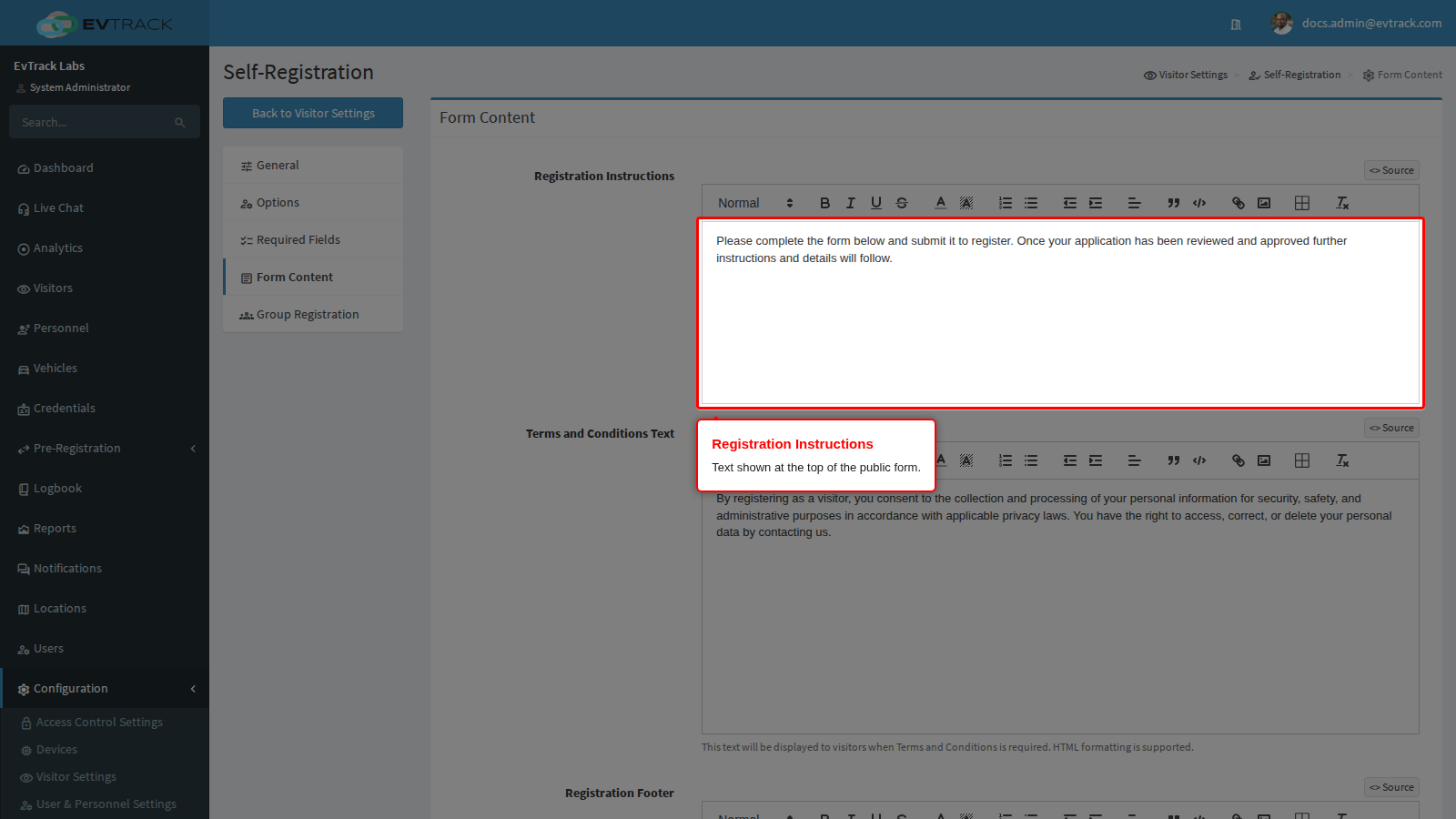Image resolution: width=1456 pixels, height=819 pixels.
Task: Insert table in Terms and Conditions editor
Action: tap(1302, 460)
